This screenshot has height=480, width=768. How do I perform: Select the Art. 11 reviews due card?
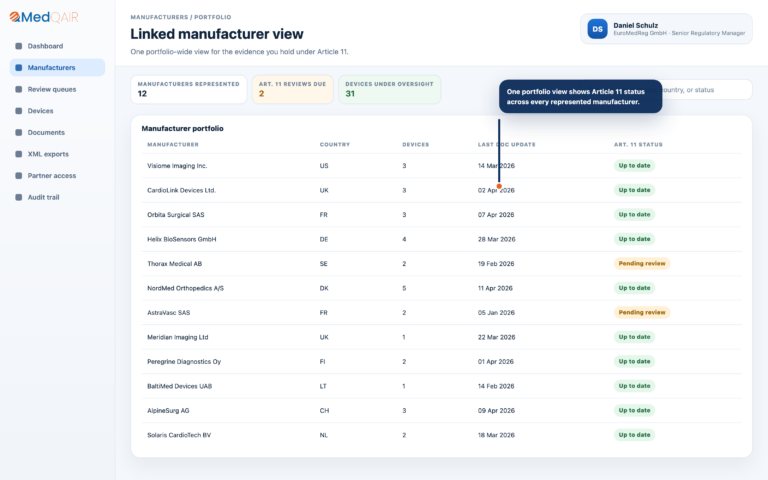[292, 89]
